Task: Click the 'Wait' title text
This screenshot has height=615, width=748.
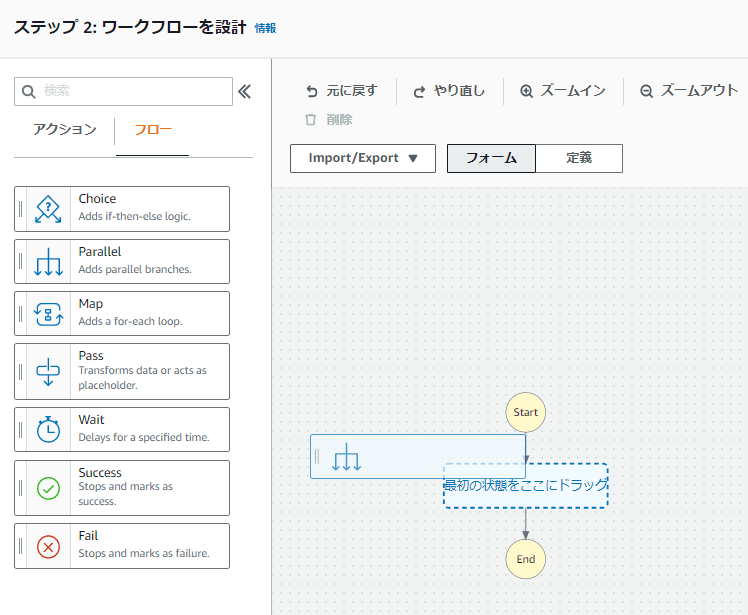Action: 92,419
